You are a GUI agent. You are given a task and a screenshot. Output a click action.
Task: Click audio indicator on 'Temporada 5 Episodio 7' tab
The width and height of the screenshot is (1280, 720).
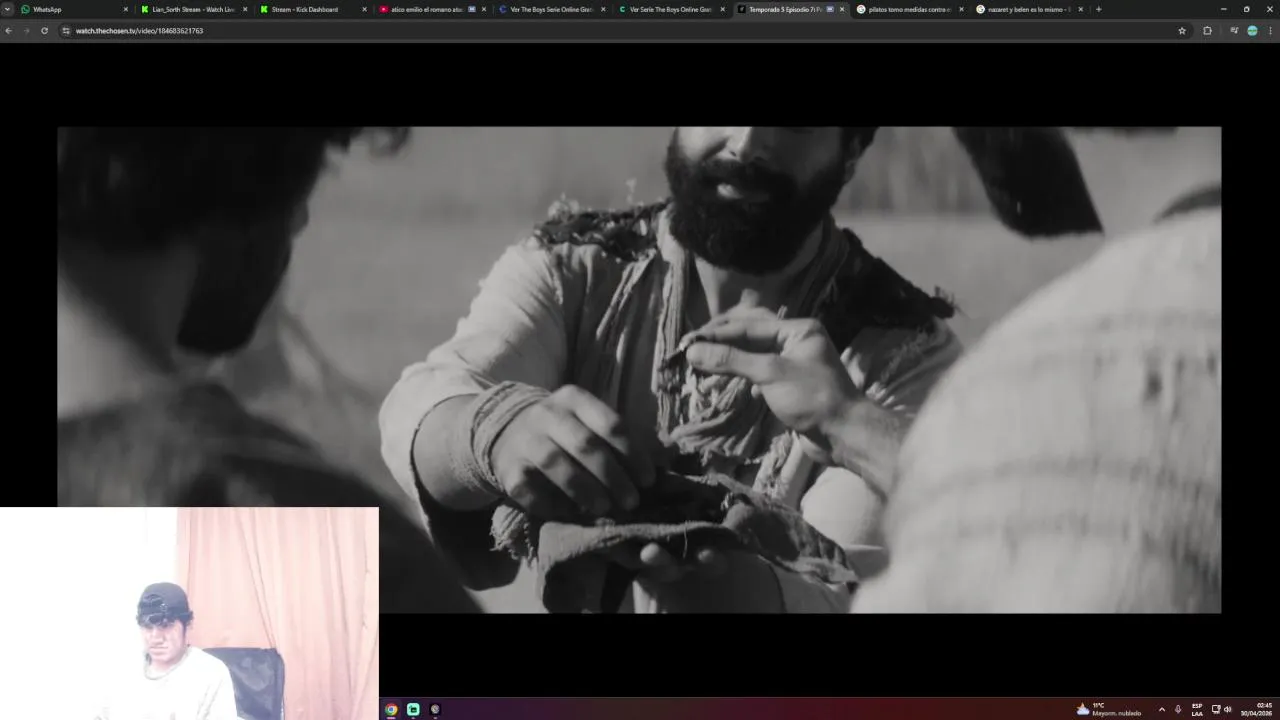(830, 9)
